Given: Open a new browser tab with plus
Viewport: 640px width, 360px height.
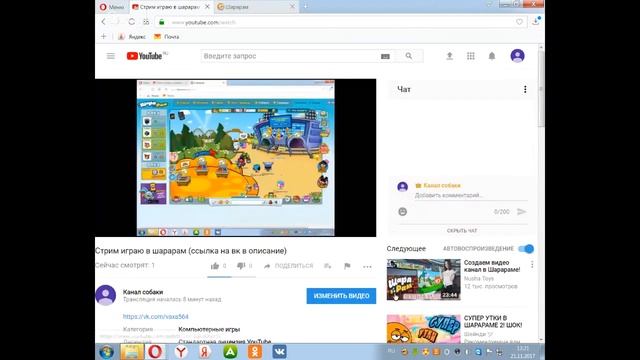Looking at the screenshot, I should click(305, 7).
